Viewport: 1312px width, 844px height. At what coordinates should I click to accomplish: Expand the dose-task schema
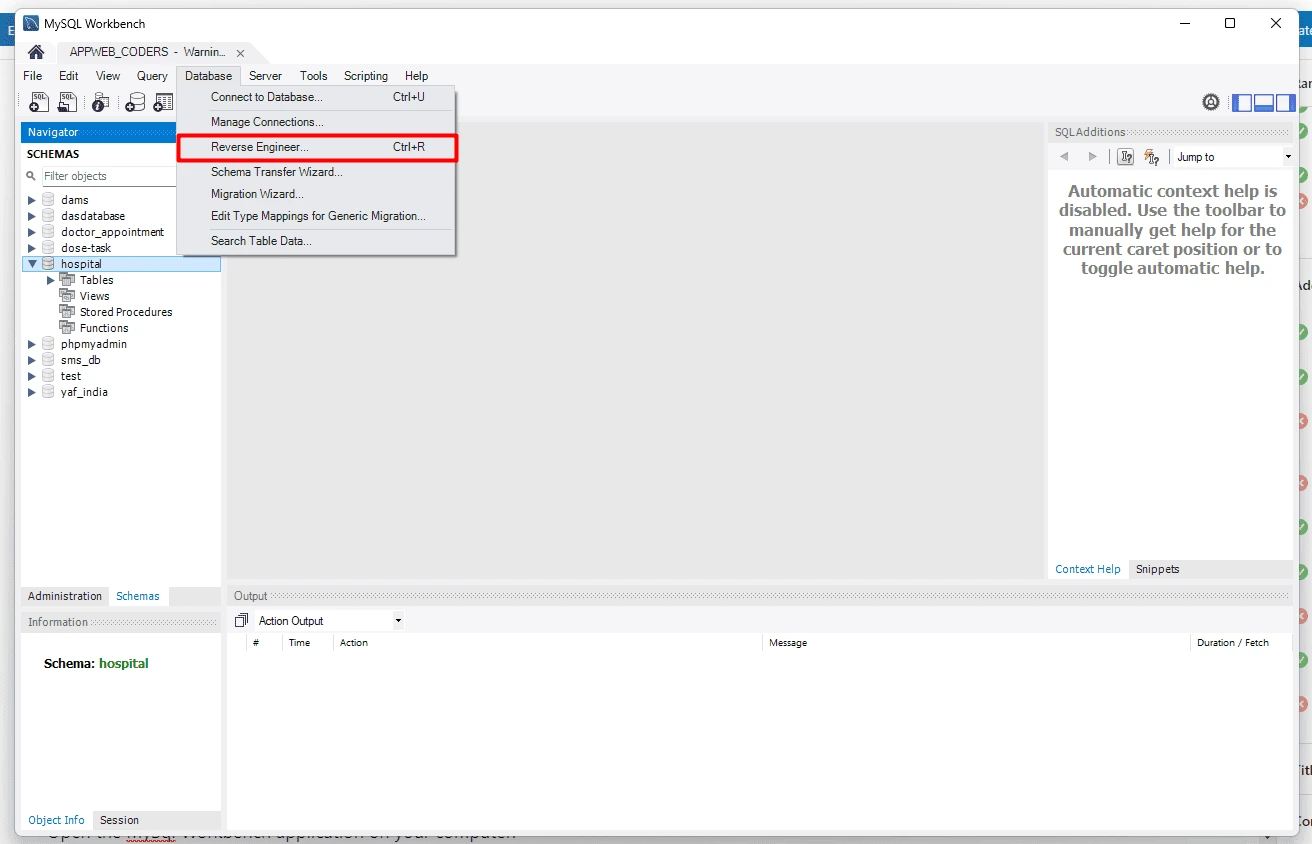click(32, 248)
